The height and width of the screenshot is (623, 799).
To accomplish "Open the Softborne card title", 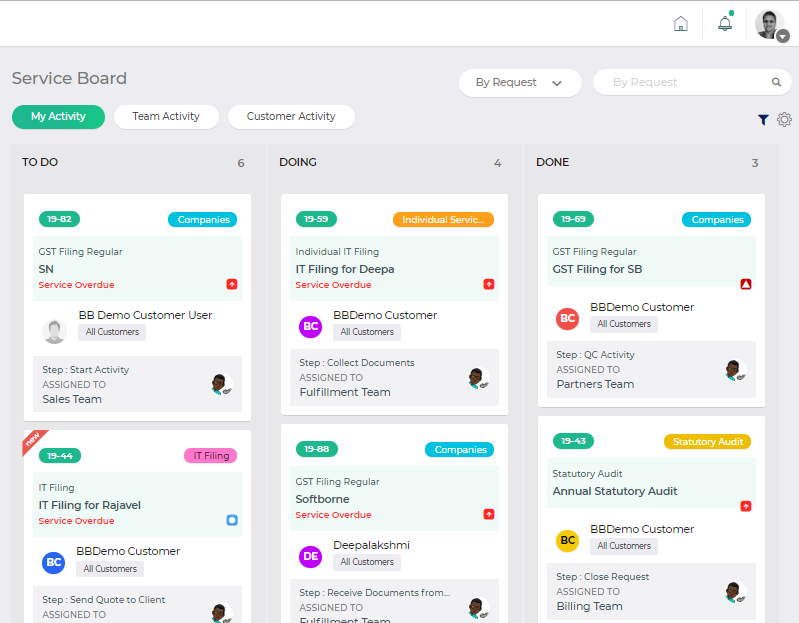I will tap(323, 499).
